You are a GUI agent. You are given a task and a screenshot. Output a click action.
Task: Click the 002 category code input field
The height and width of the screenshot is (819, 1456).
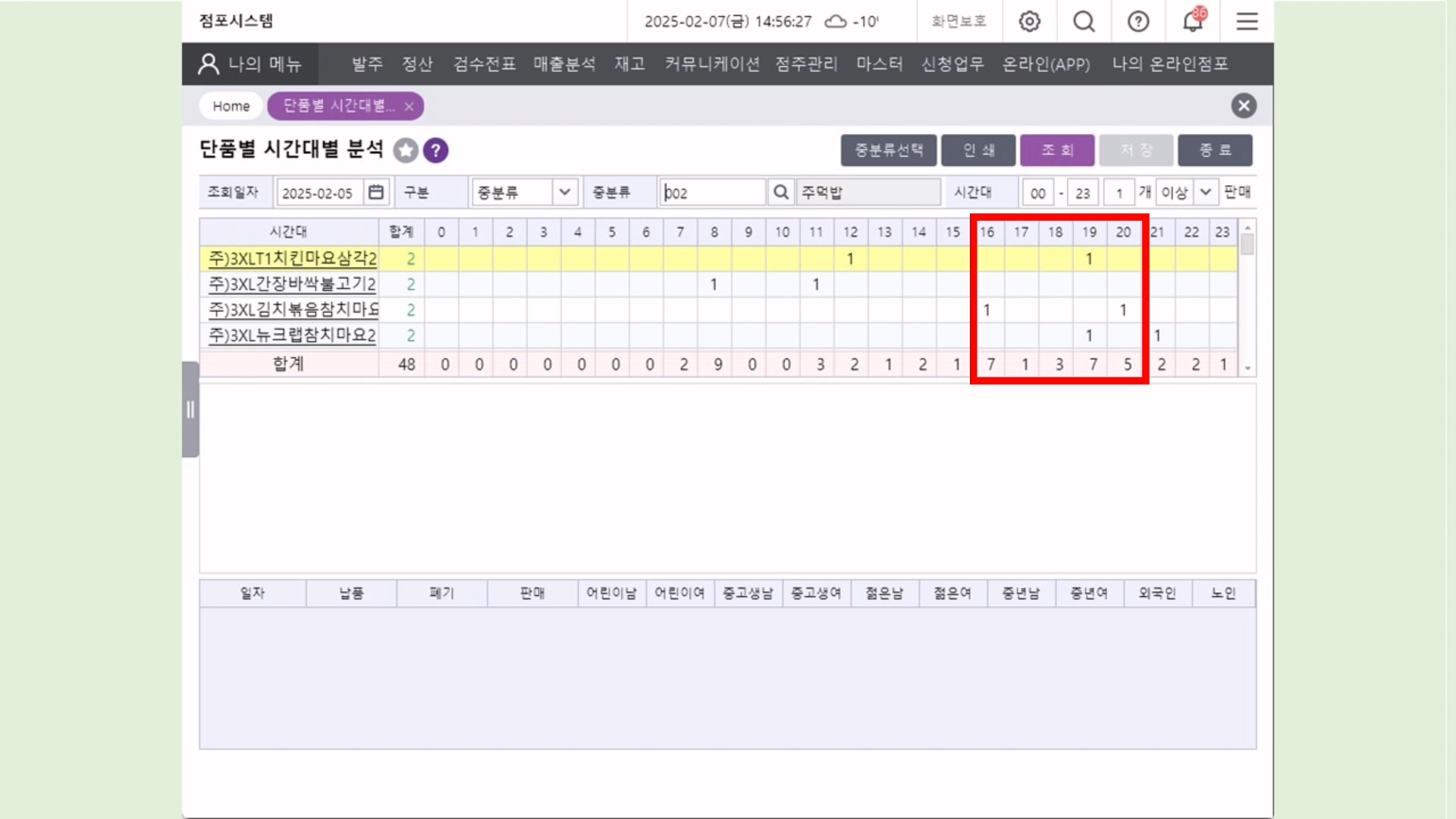(x=712, y=193)
